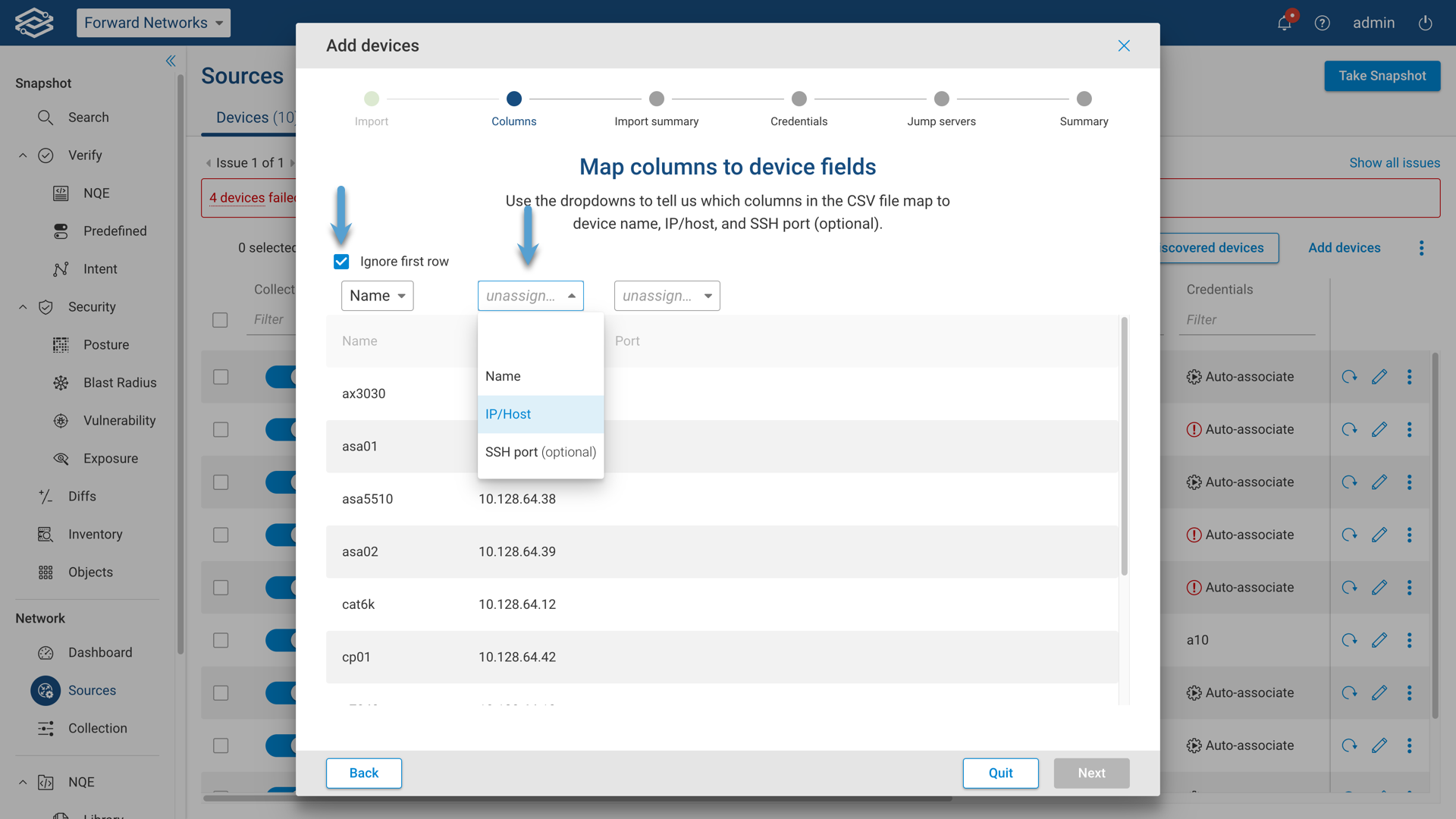Open the Inventory page
This screenshot has height=819, width=1456.
96,534
